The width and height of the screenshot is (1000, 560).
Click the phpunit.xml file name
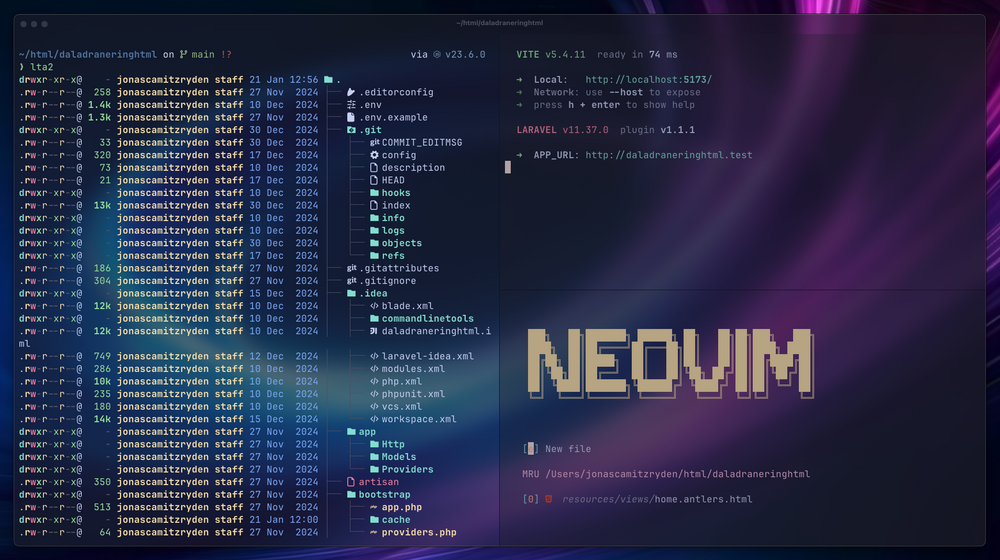pos(413,394)
